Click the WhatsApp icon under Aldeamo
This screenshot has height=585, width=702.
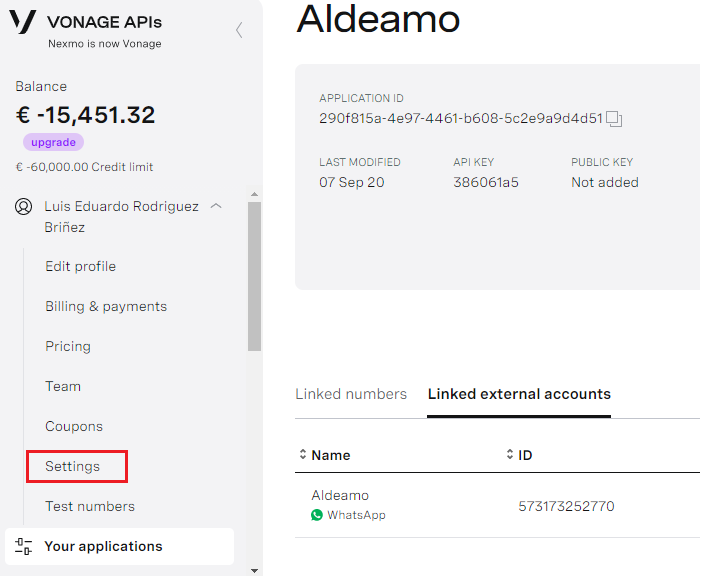(317, 515)
